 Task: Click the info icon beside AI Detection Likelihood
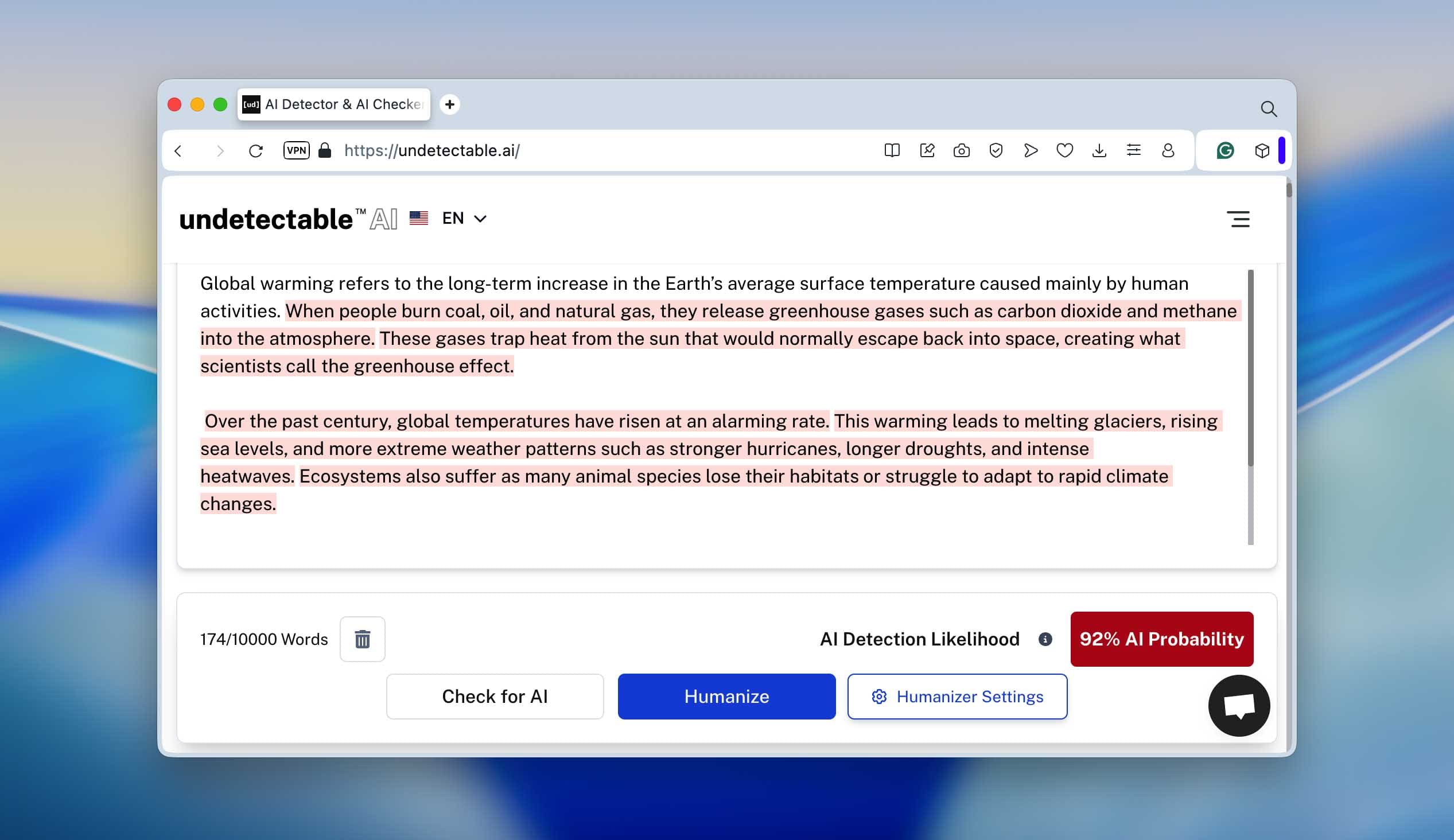1045,639
